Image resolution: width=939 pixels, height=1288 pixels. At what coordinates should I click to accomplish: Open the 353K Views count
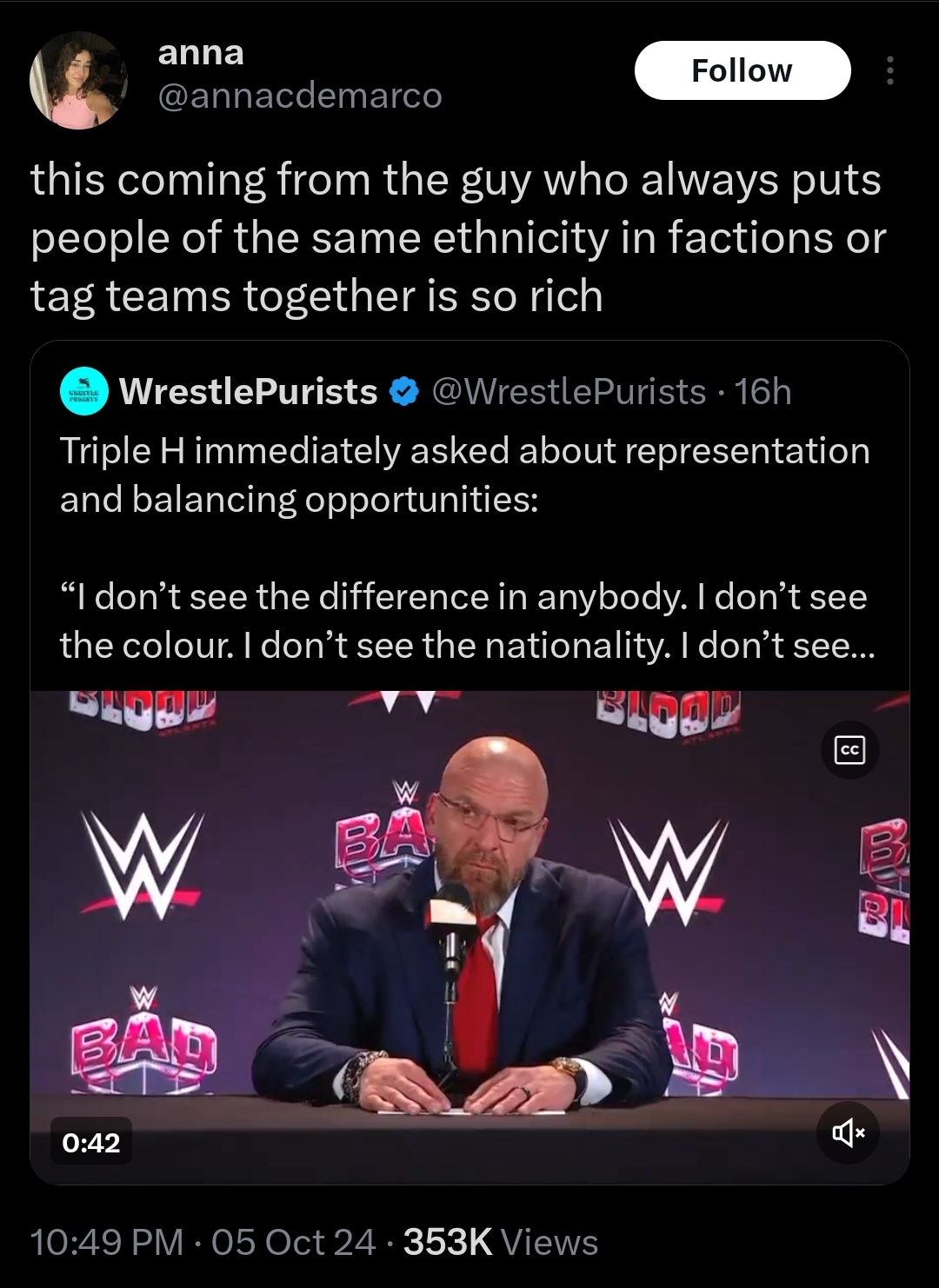(501, 1242)
